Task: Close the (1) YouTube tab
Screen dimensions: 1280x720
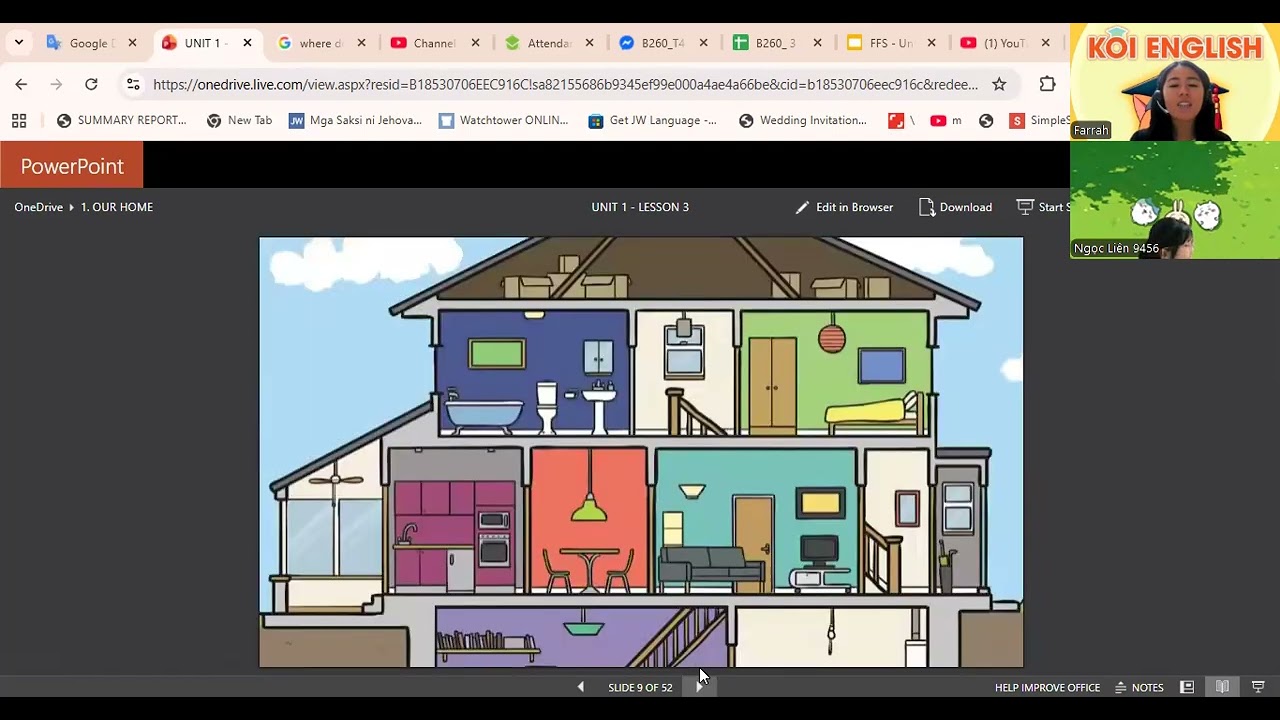Action: click(1045, 43)
